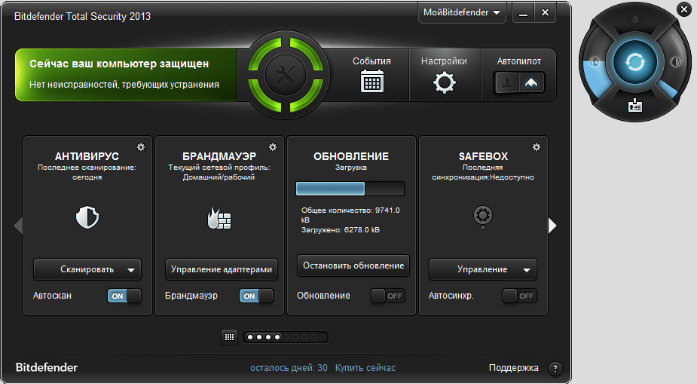Click the осталось дней: 30 link
The image size is (697, 384).
click(x=288, y=368)
